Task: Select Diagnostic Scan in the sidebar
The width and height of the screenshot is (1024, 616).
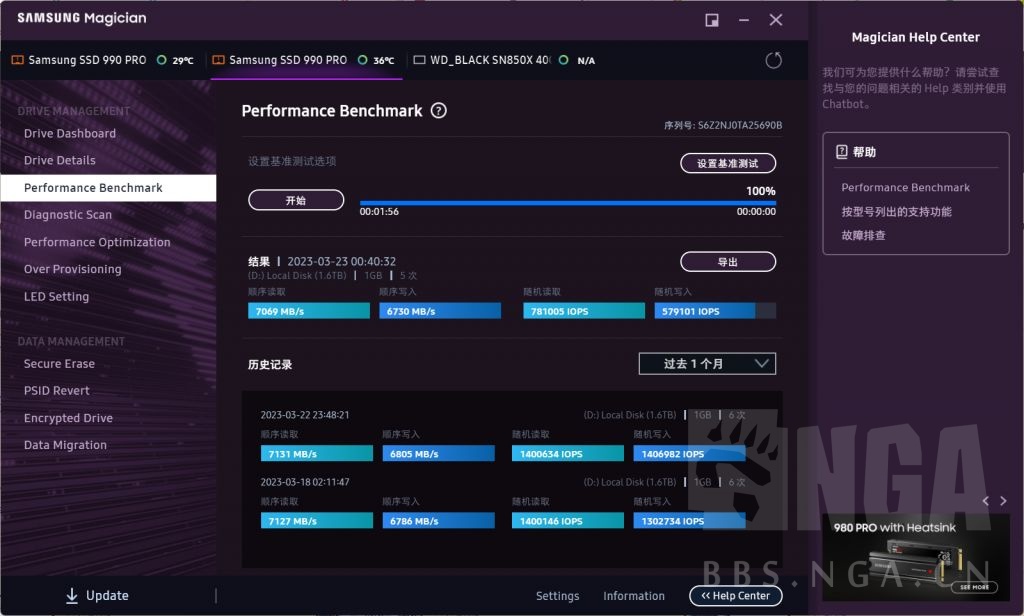Action: (67, 214)
